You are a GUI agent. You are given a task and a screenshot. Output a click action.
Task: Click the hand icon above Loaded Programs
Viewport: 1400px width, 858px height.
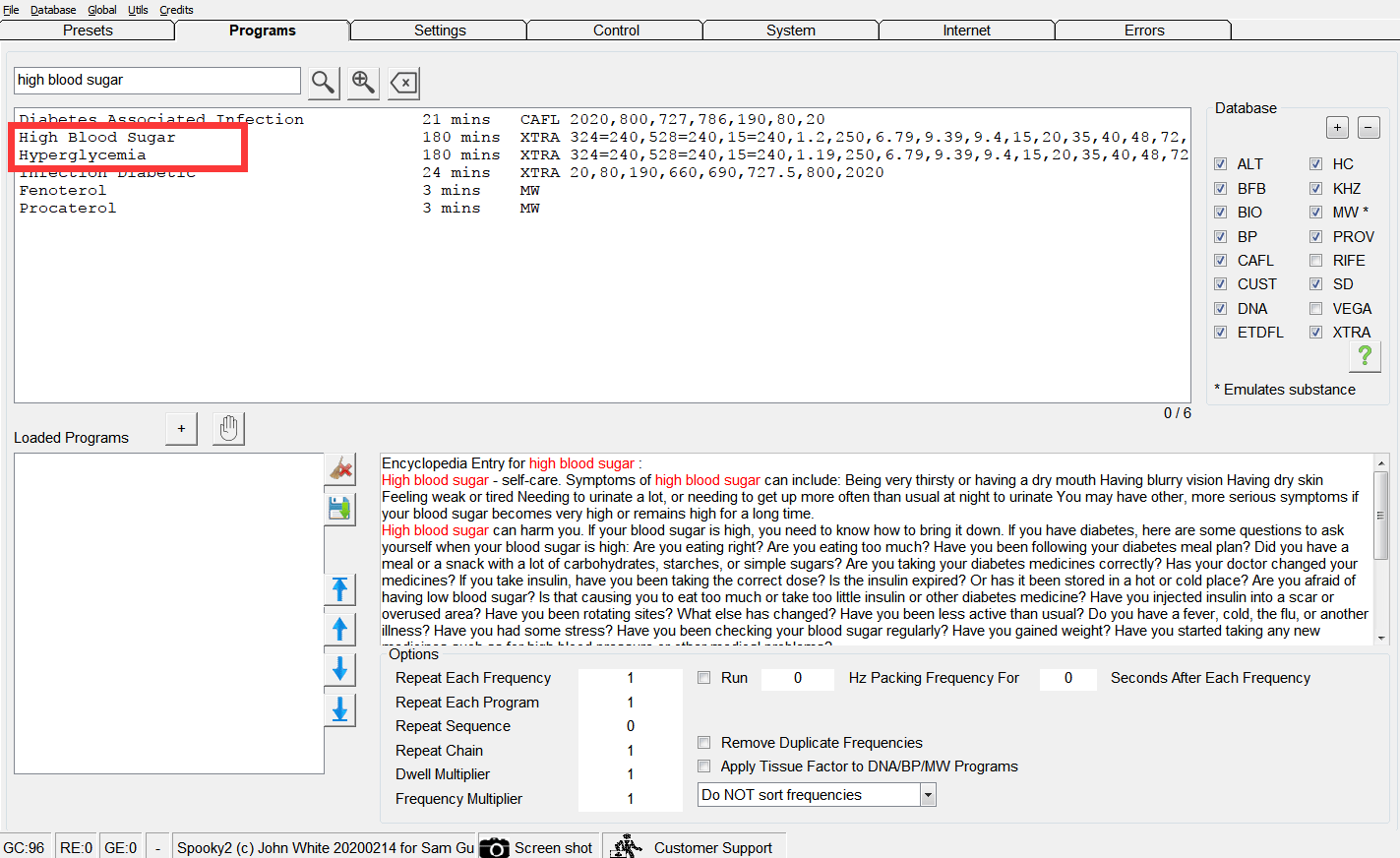coord(228,429)
